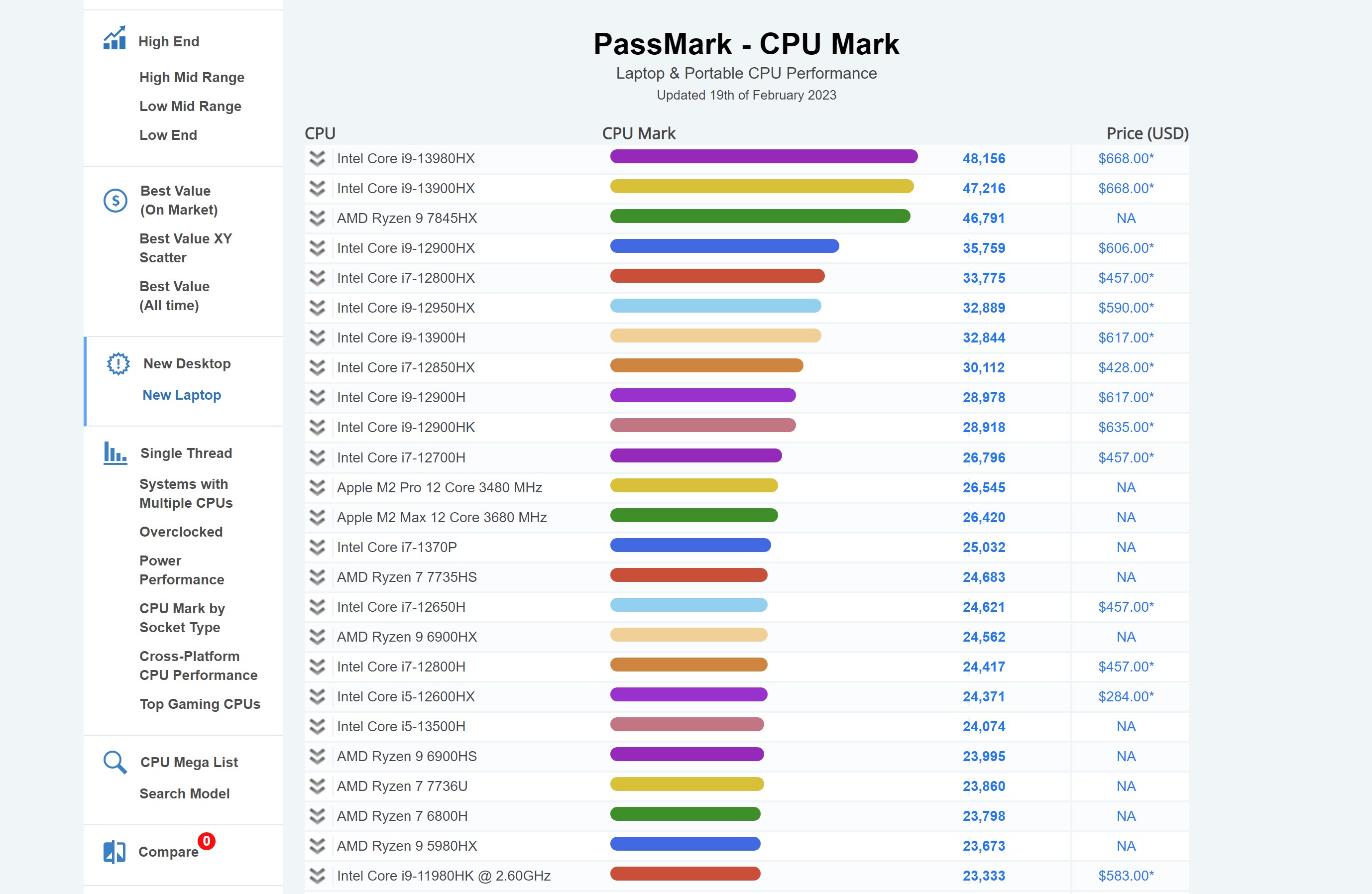Open the High End menu item
This screenshot has width=1372, height=894.
[x=169, y=41]
